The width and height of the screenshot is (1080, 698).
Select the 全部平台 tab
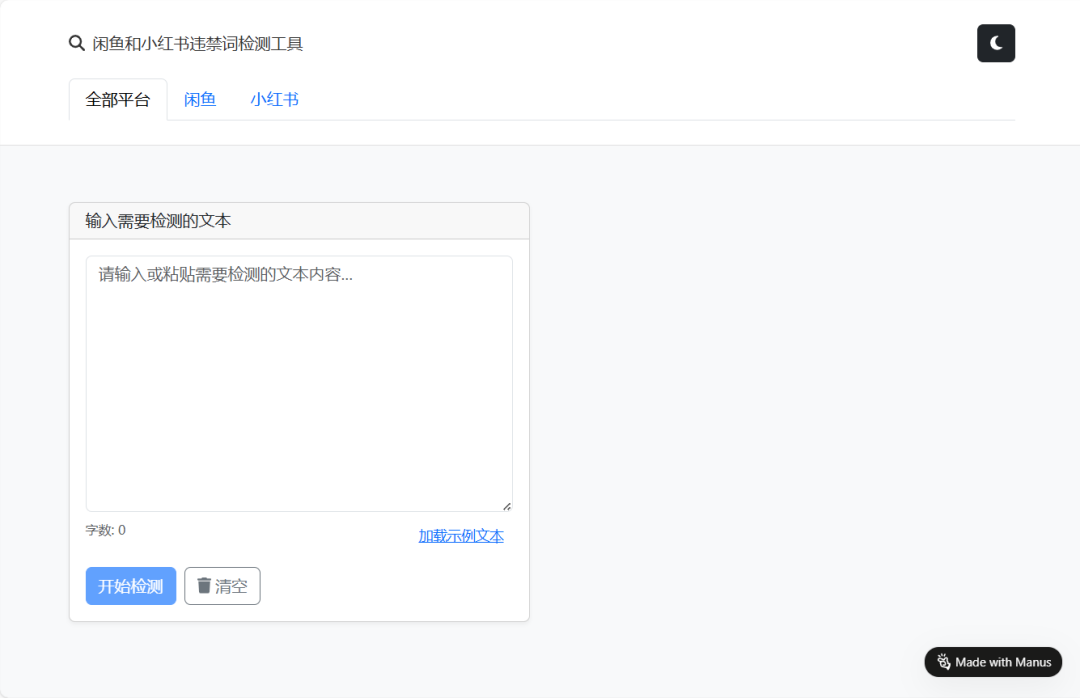tap(118, 100)
